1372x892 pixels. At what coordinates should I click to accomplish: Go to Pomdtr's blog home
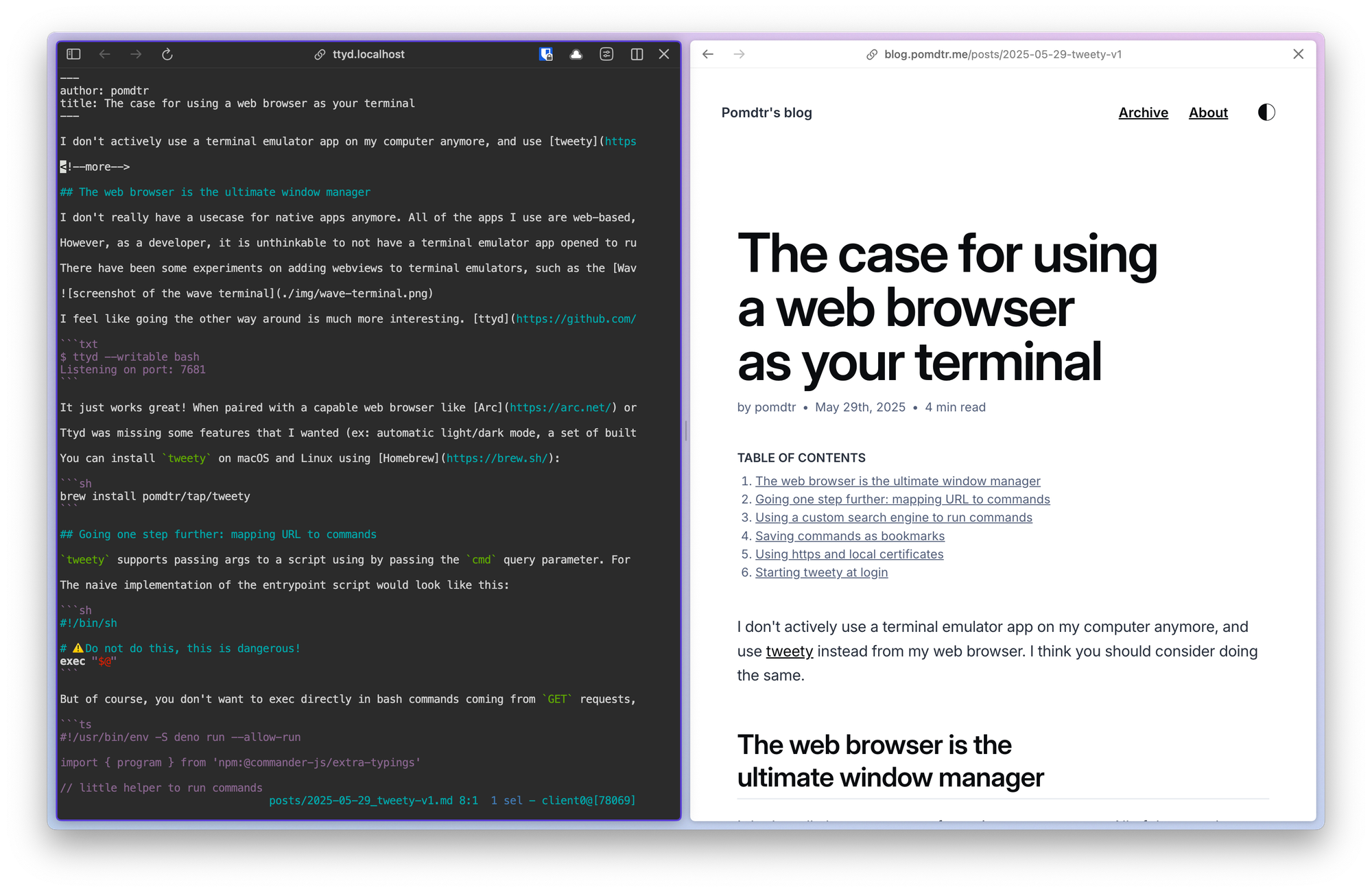click(766, 113)
